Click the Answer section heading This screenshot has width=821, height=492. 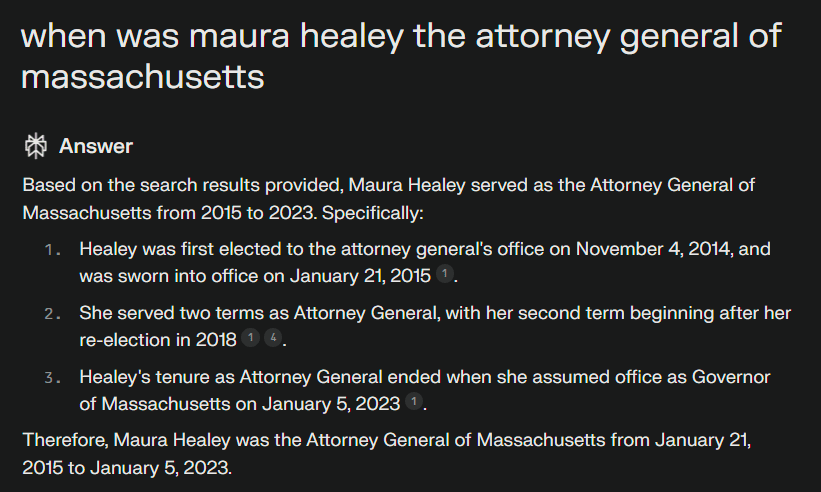click(x=96, y=146)
